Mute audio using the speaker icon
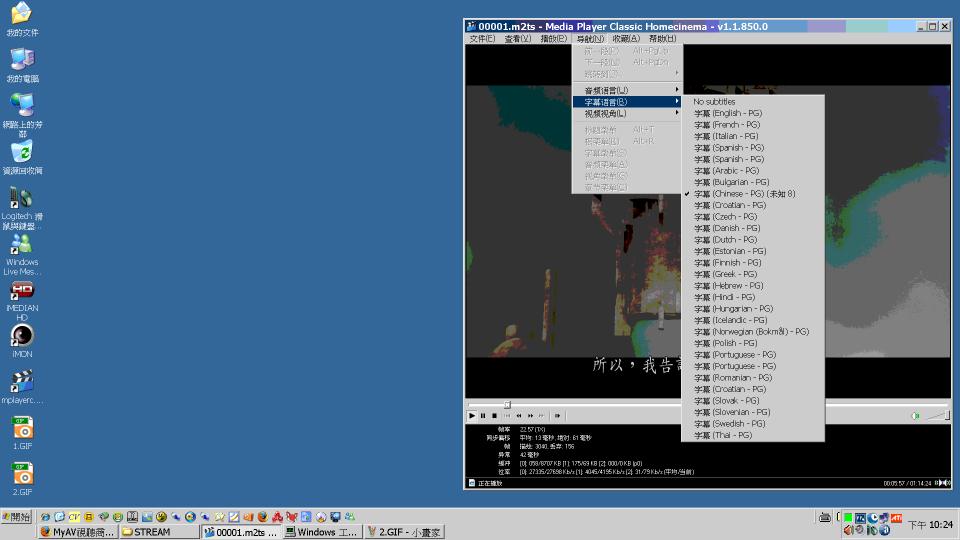This screenshot has height=540, width=960. click(915, 416)
